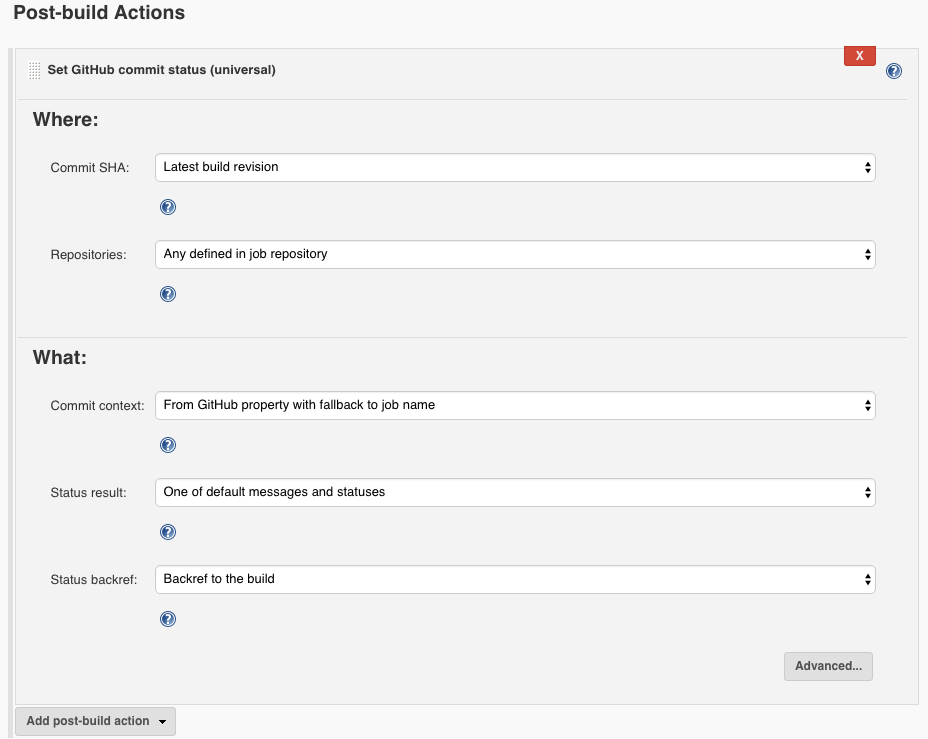Delete the Set GitHub commit status action
The image size is (928, 739).
[x=859, y=56]
